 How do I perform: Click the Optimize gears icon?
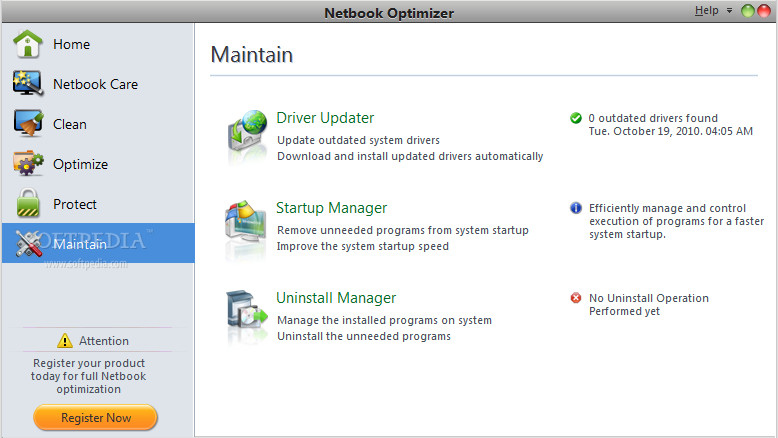click(28, 164)
